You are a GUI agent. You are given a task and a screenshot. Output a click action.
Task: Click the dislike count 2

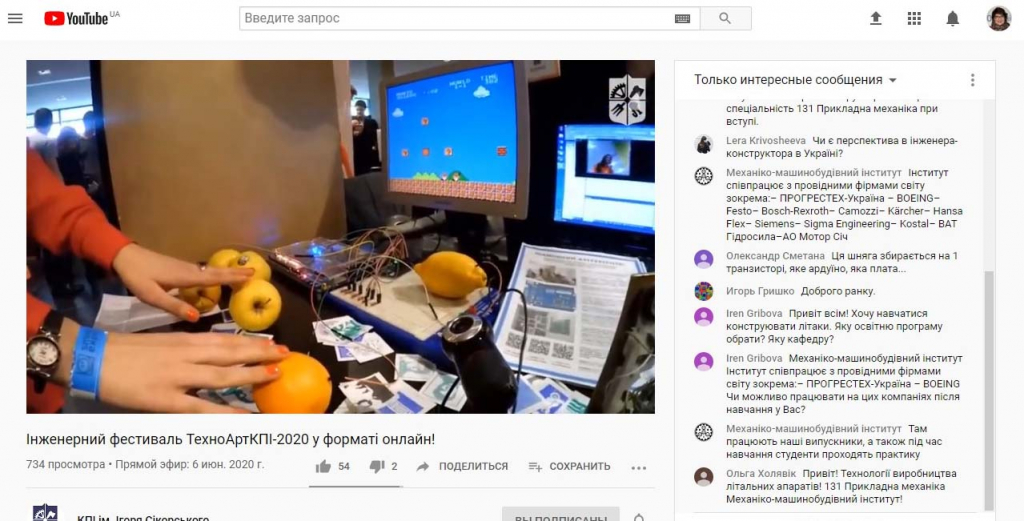tap(394, 466)
